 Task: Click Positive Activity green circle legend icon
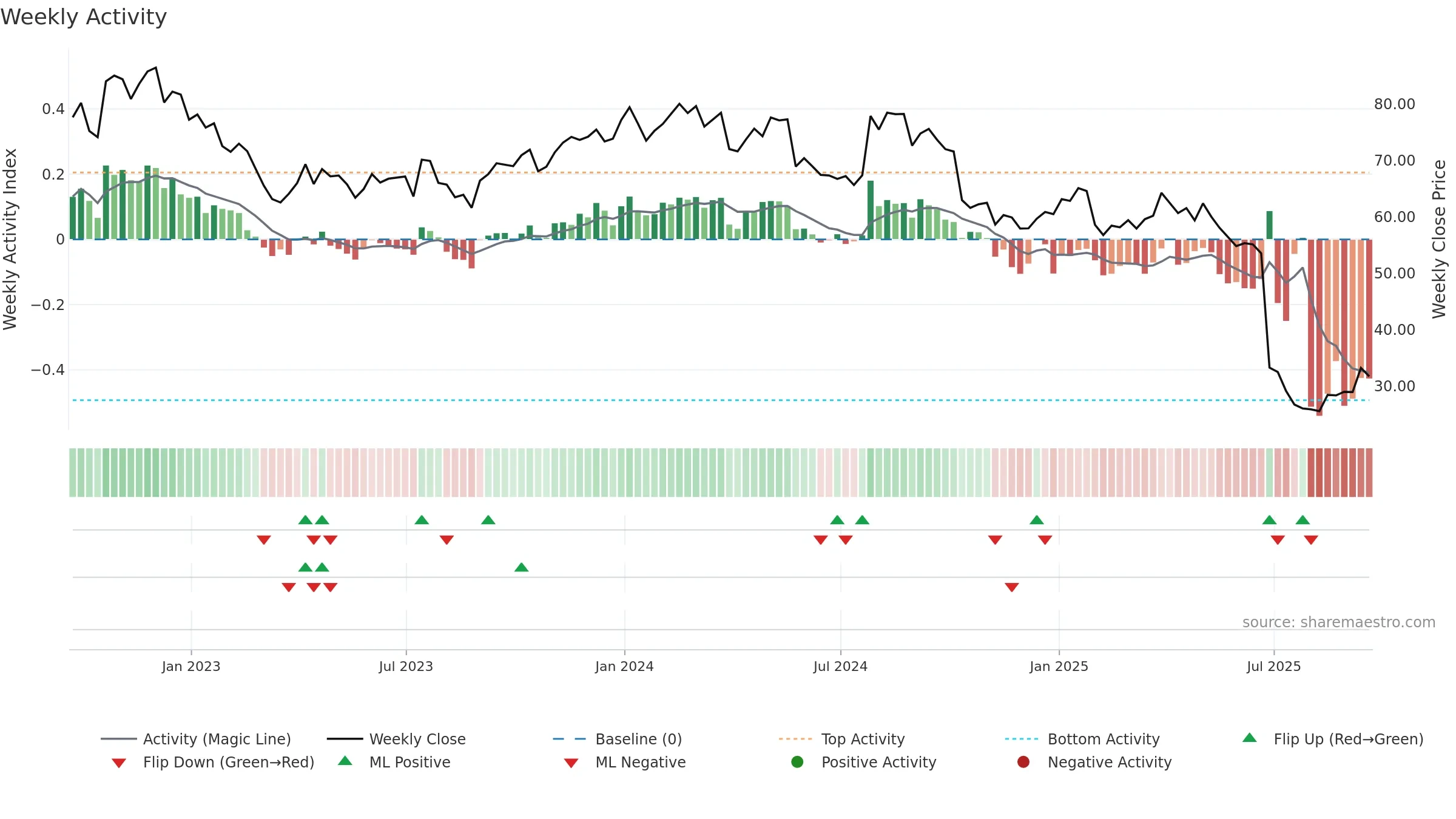coord(798,762)
